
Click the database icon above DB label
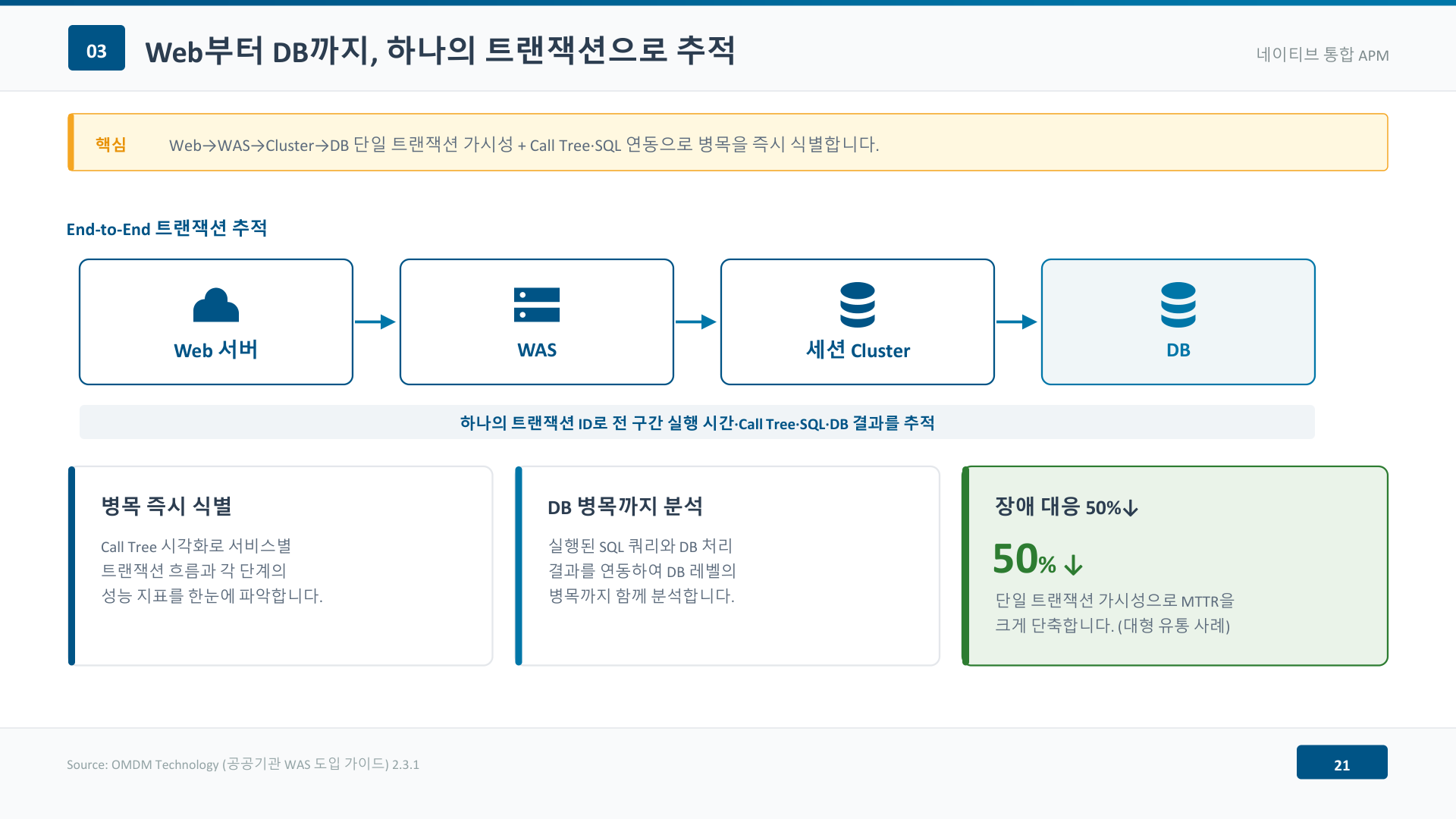coord(1178,305)
